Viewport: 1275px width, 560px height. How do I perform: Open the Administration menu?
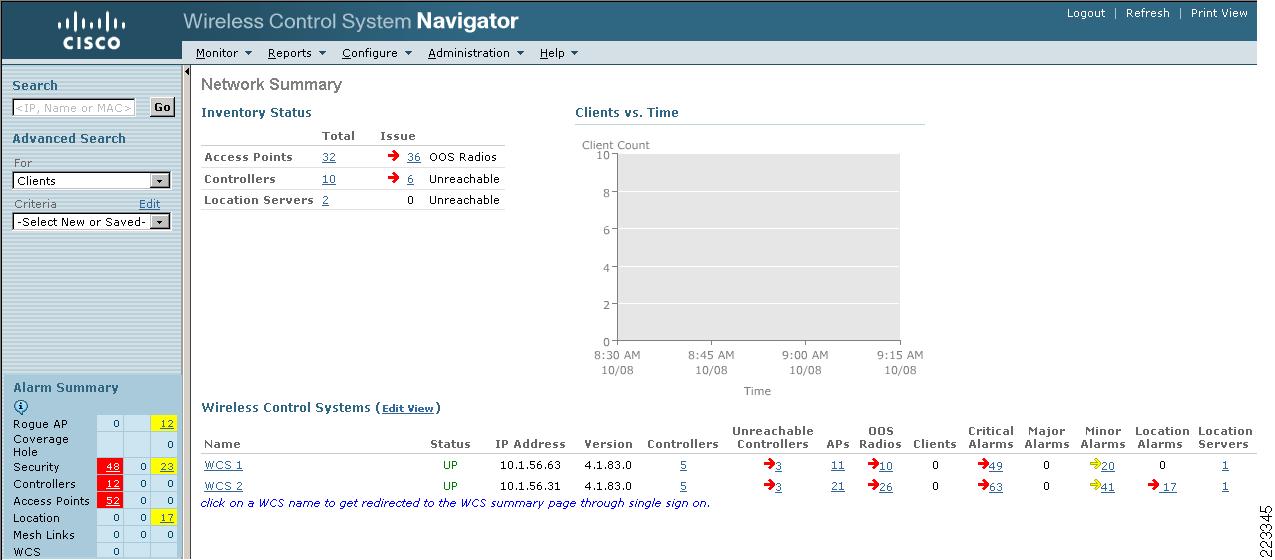[476, 53]
